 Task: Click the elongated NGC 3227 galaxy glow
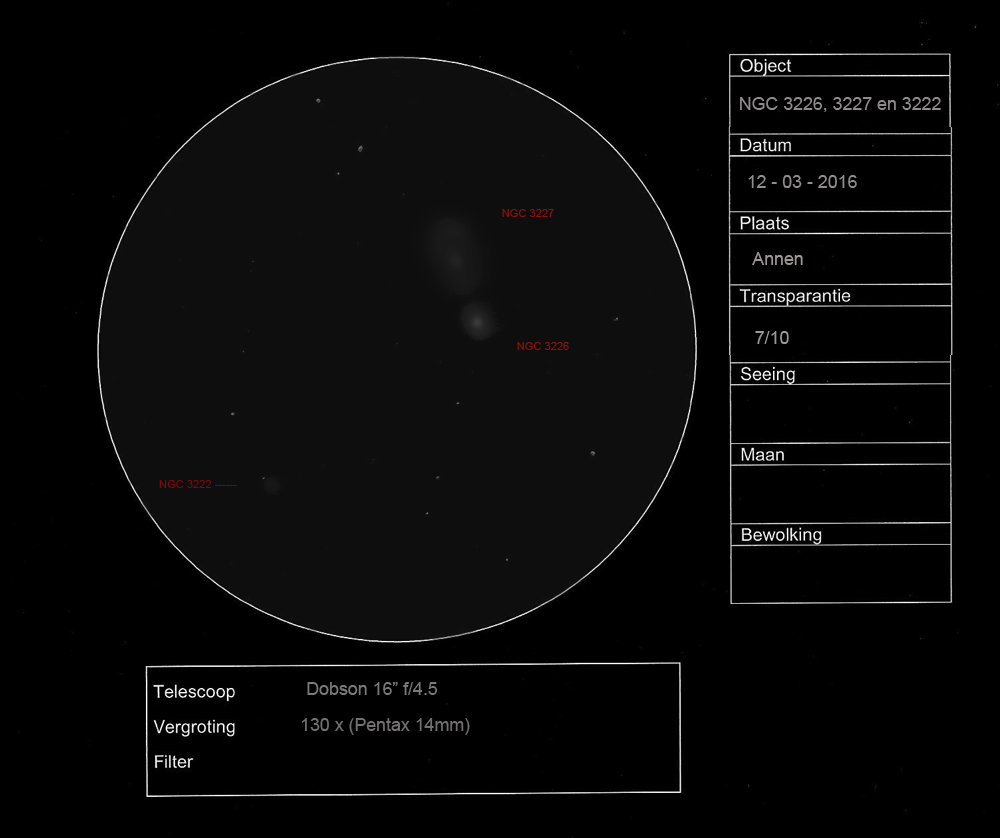[453, 255]
